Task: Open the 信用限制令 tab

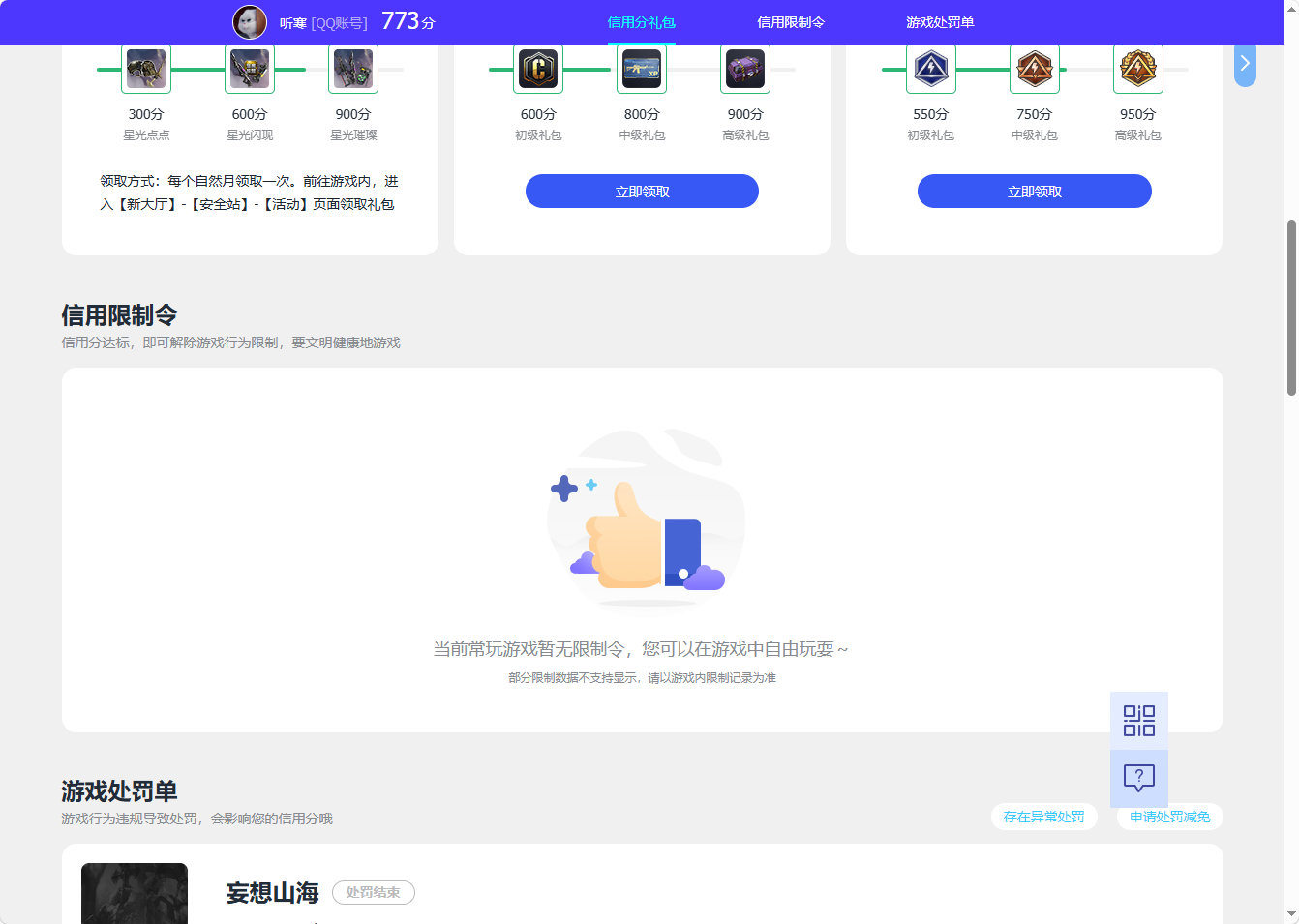Action: [x=791, y=22]
